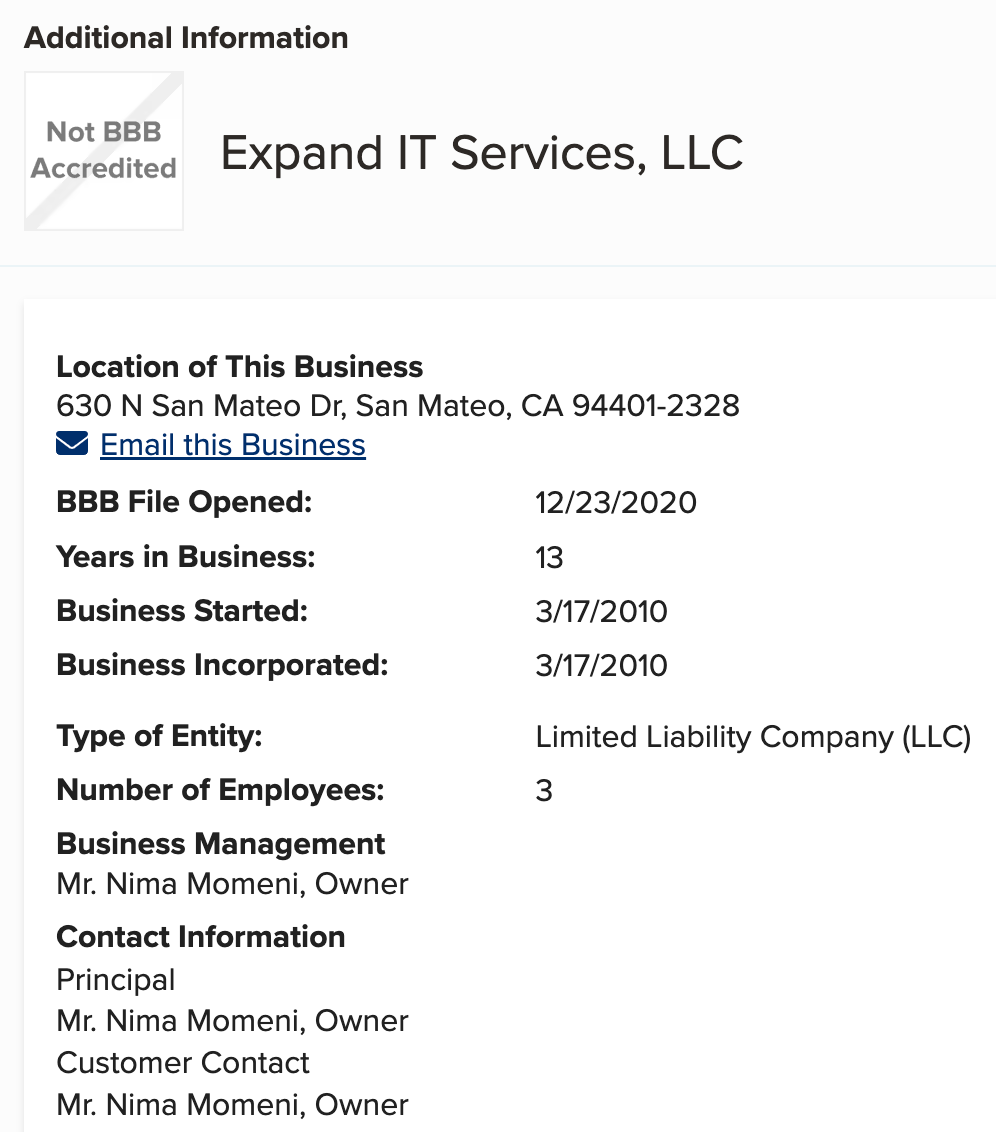Select the Principal contact role text

pos(115,980)
